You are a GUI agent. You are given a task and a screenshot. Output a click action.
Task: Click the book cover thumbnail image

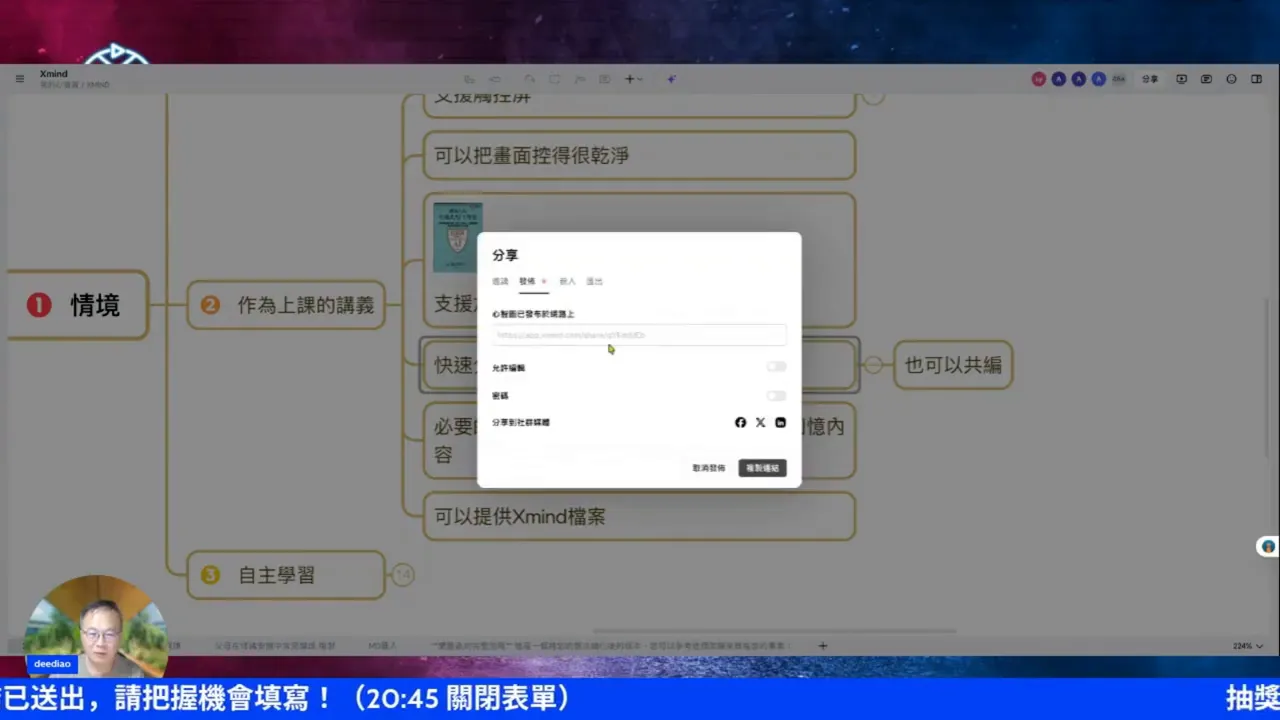(458, 237)
